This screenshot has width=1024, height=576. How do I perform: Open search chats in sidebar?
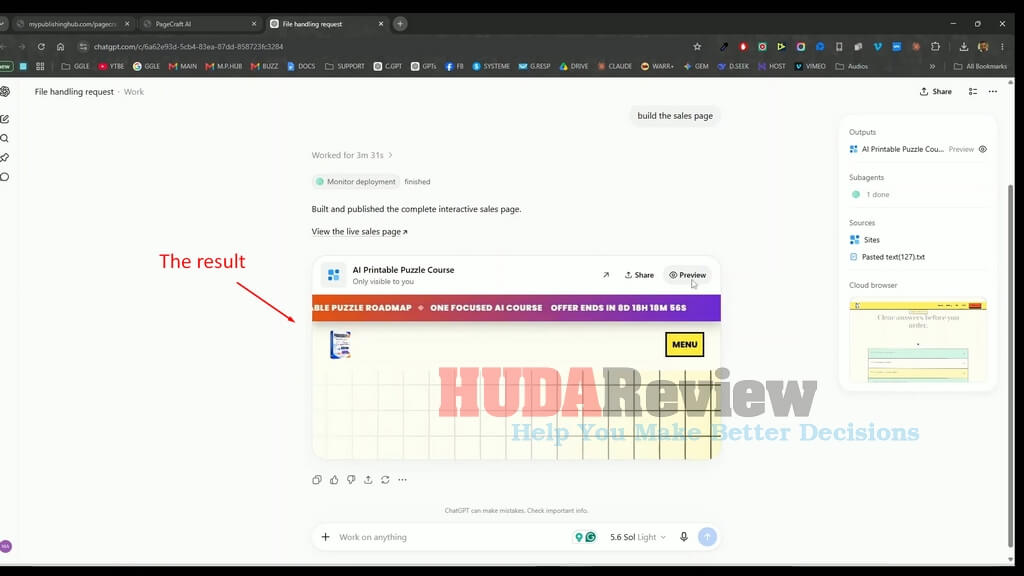[x=5, y=138]
